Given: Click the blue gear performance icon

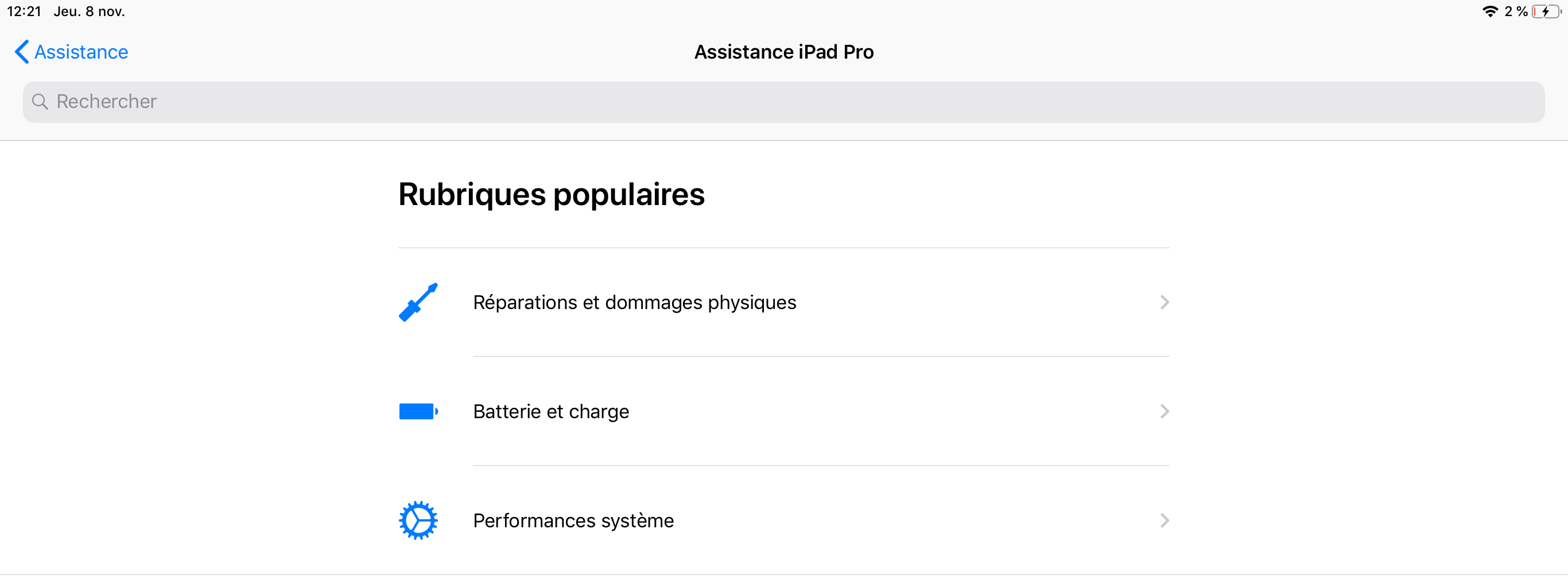Looking at the screenshot, I should click(x=418, y=520).
